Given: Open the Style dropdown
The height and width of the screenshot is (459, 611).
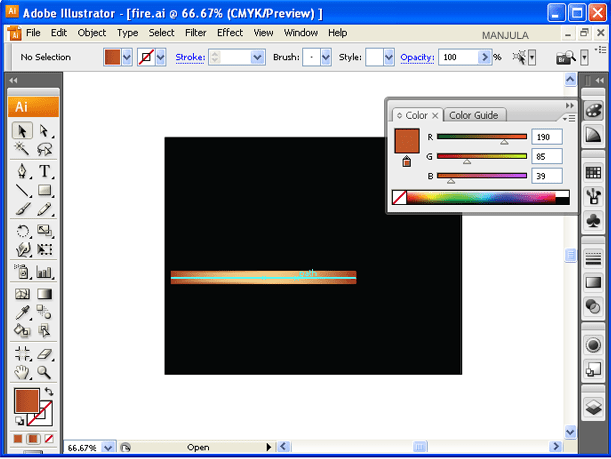Looking at the screenshot, I should [388, 58].
